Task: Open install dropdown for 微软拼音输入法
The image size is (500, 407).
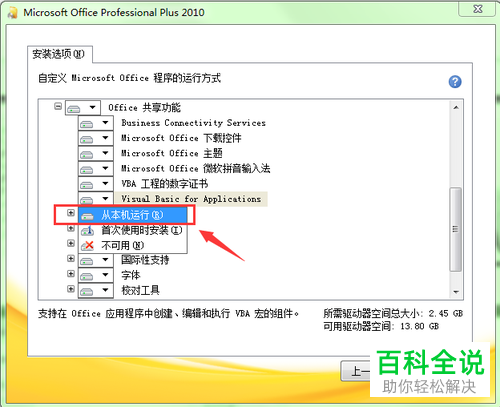Action: 96,169
